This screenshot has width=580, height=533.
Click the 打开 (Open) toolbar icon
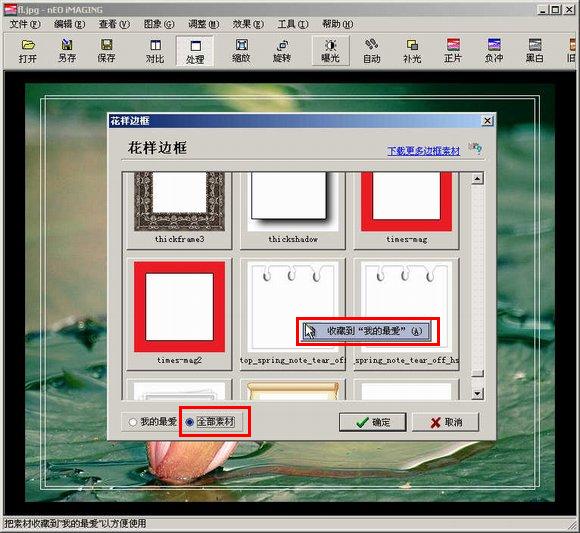[28, 51]
